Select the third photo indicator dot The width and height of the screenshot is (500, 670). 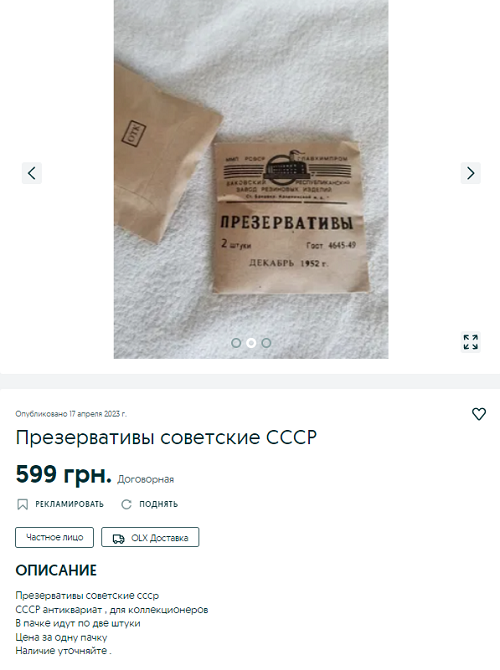point(266,343)
